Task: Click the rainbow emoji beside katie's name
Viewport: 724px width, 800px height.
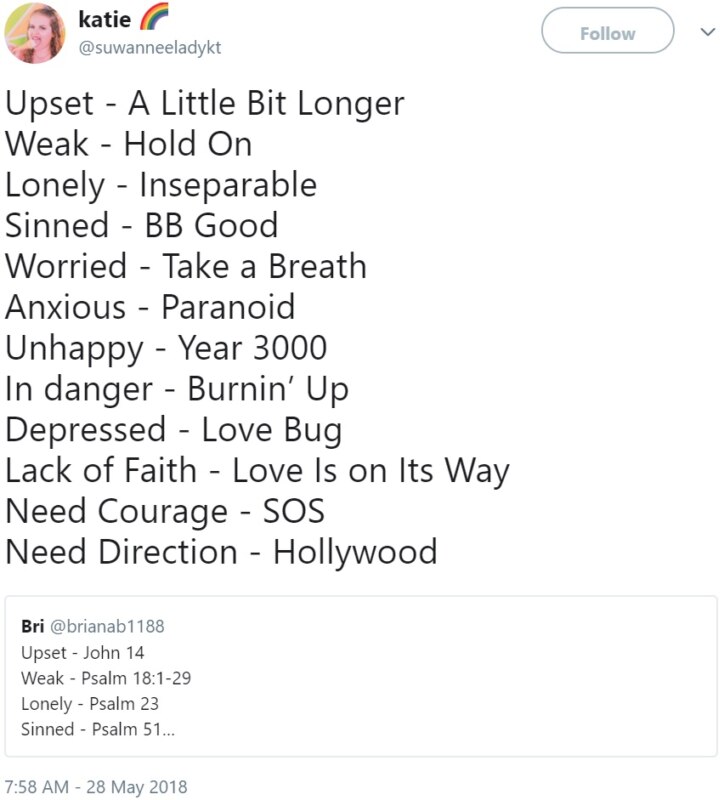Action: [x=154, y=17]
